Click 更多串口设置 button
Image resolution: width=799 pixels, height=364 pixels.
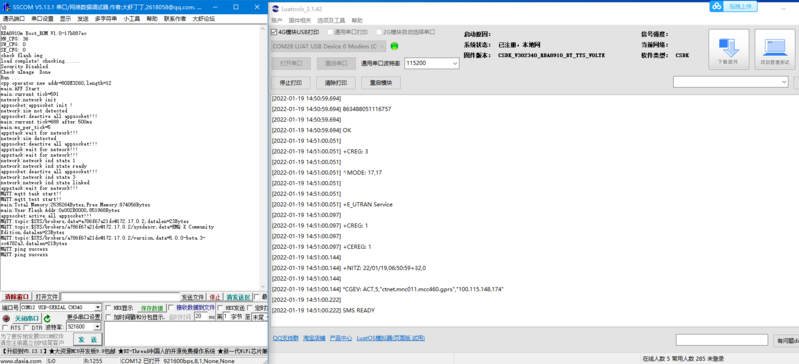pos(84,317)
